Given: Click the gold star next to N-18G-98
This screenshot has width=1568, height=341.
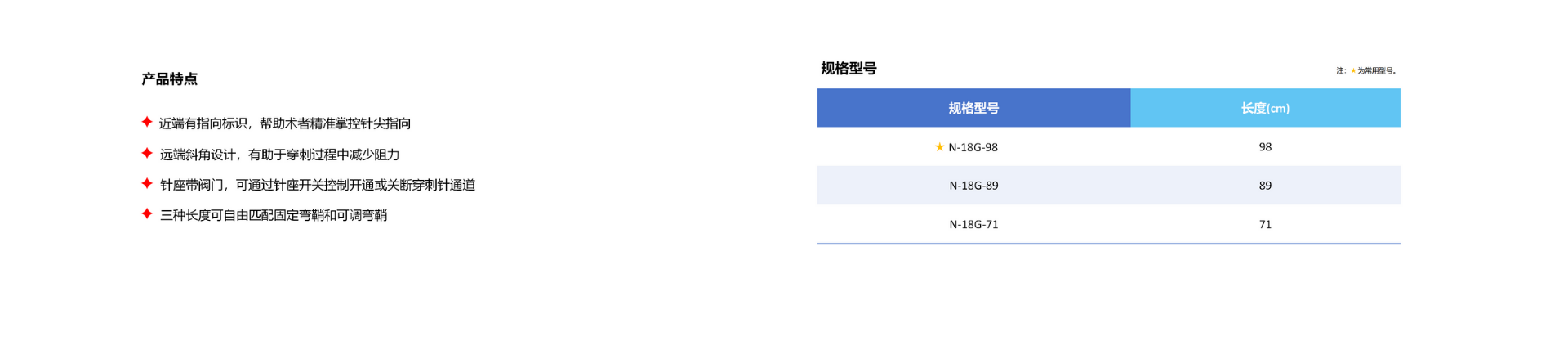Looking at the screenshot, I should [x=939, y=147].
